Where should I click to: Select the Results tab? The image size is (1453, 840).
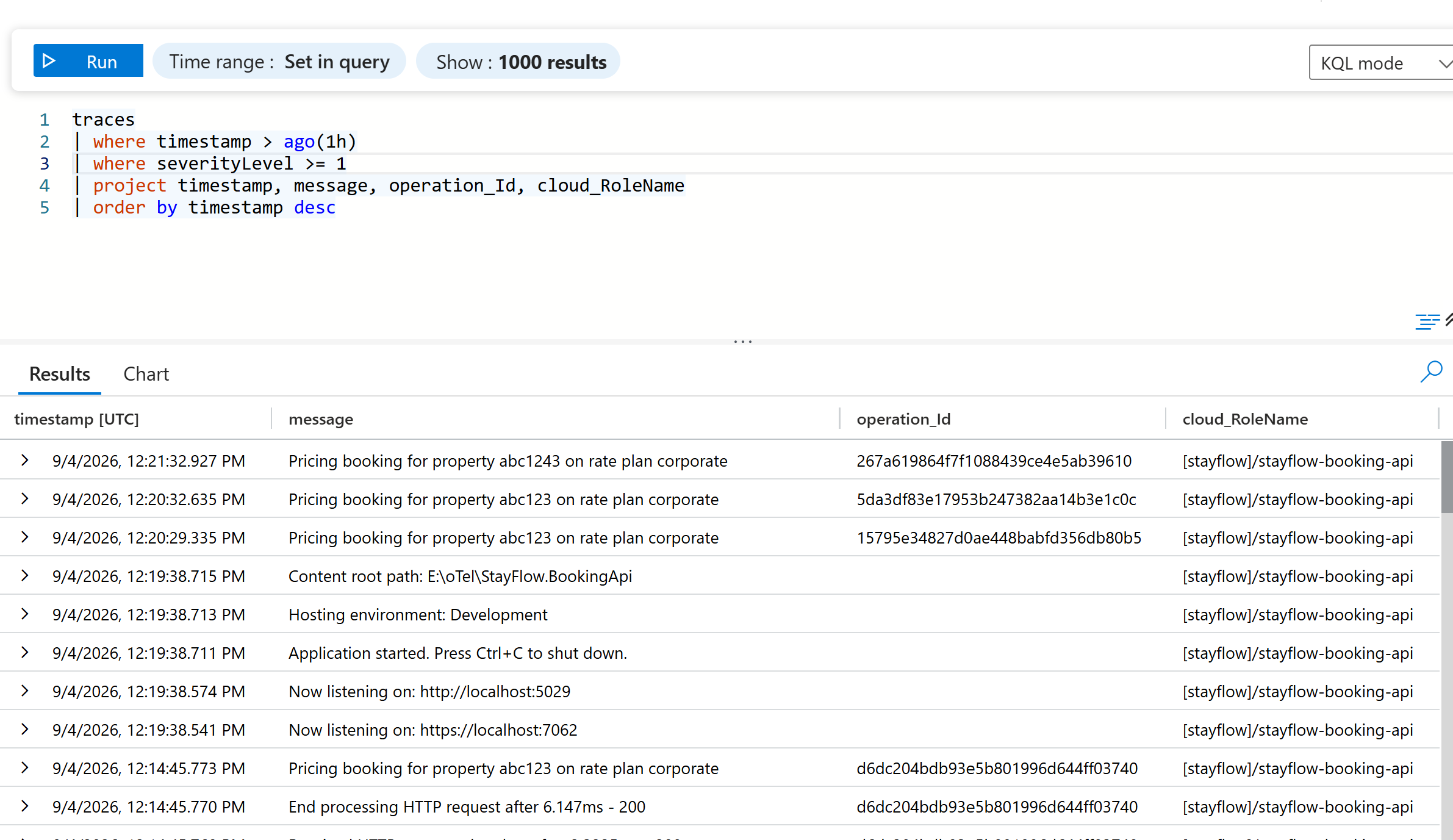(60, 374)
